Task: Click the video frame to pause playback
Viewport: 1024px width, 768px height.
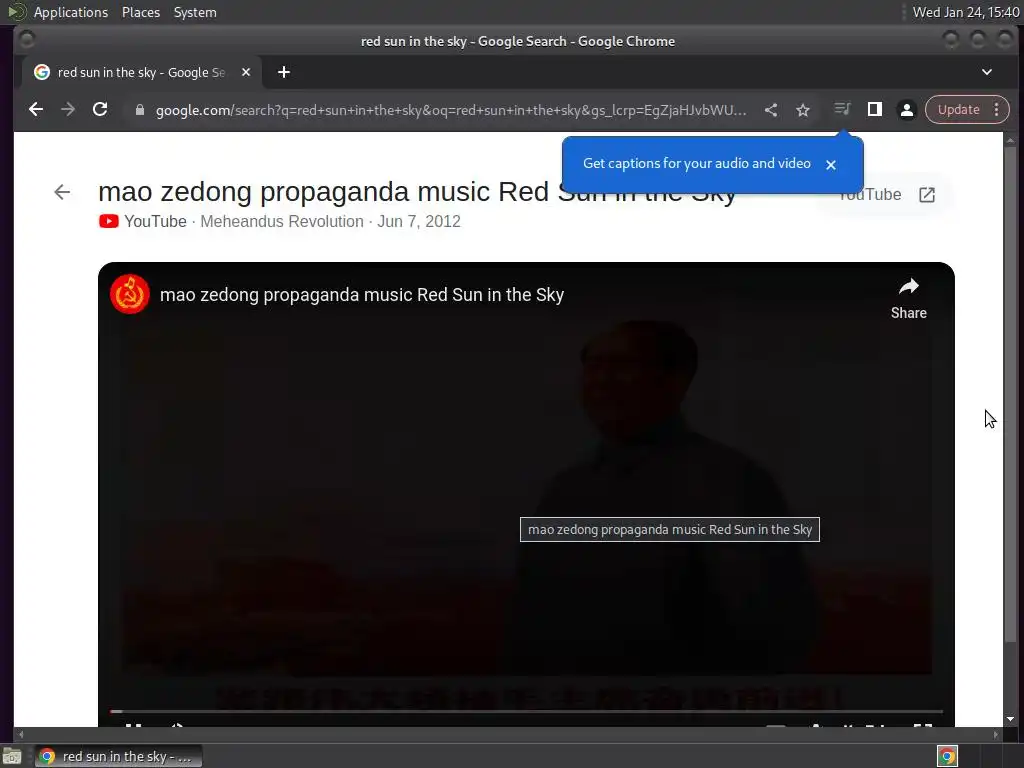Action: coord(526,496)
